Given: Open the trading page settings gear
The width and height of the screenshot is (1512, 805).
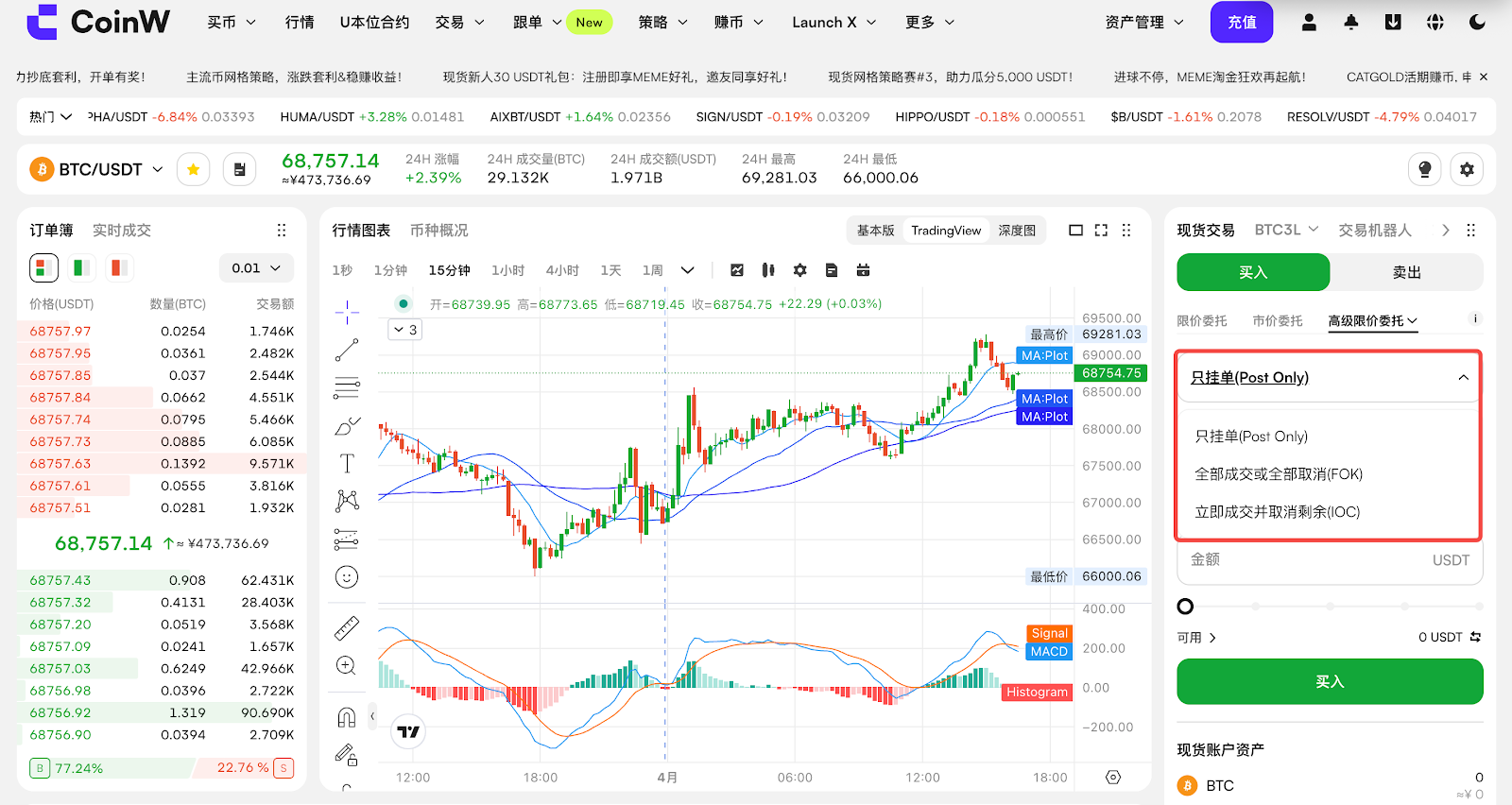Looking at the screenshot, I should coord(1467,169).
